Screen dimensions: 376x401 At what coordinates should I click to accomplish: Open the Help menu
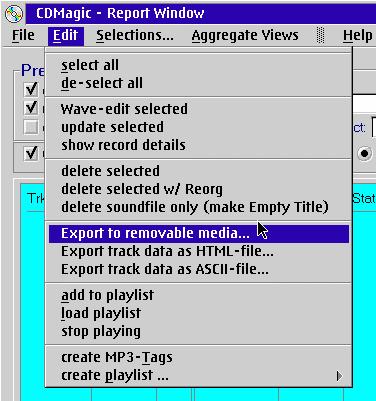click(x=358, y=35)
